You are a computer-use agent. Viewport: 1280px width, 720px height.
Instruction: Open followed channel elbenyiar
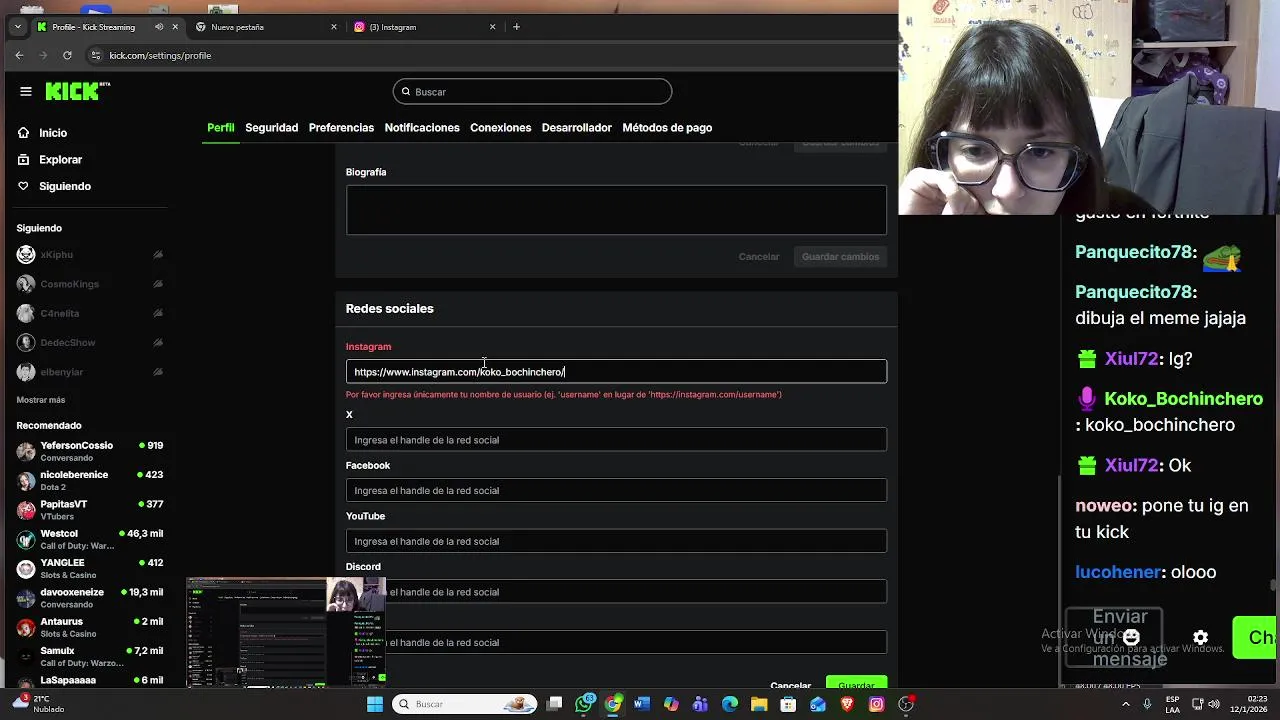coord(90,372)
